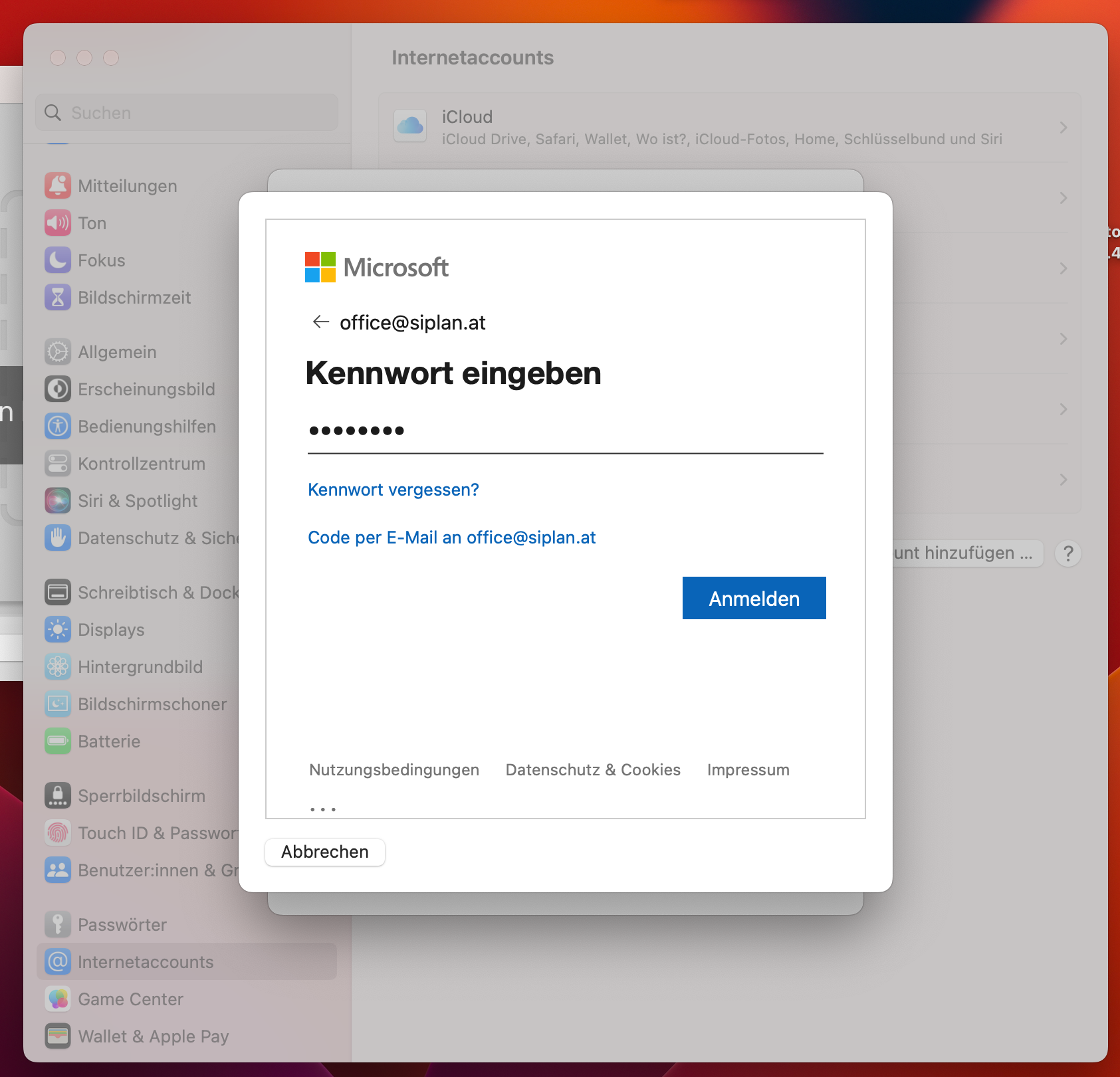Open Wallet & Apple Pay icon
Viewport: 1120px width, 1077px height.
click(58, 1036)
